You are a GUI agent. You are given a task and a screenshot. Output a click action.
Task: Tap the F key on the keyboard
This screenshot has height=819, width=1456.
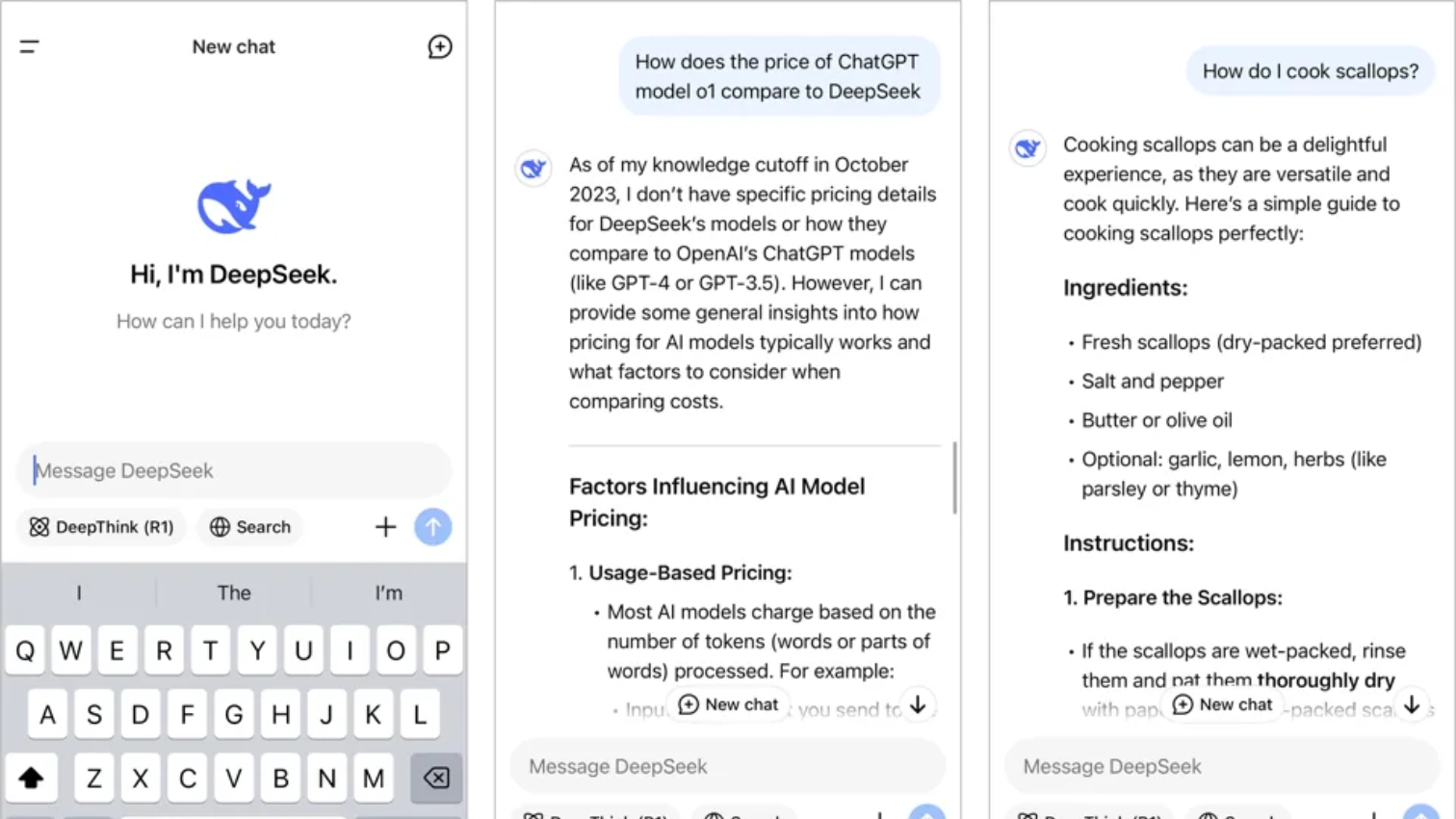(187, 714)
